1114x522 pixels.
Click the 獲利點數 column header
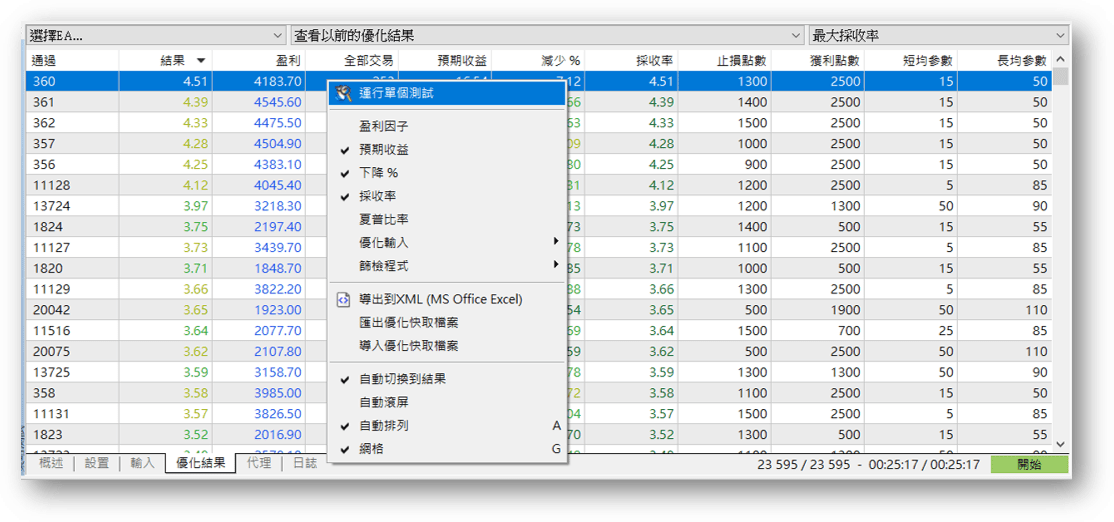tap(818, 60)
